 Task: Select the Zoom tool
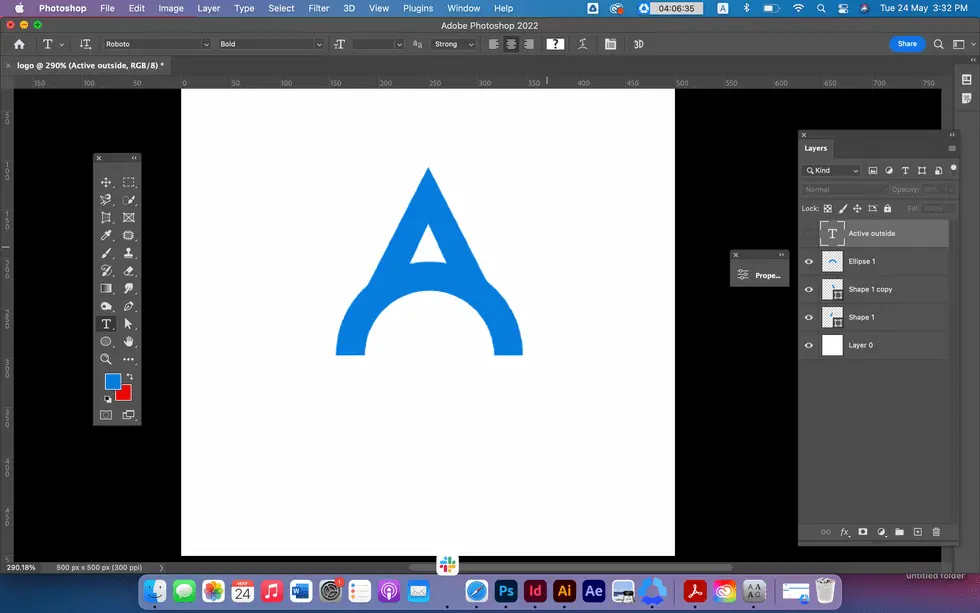click(x=105, y=359)
